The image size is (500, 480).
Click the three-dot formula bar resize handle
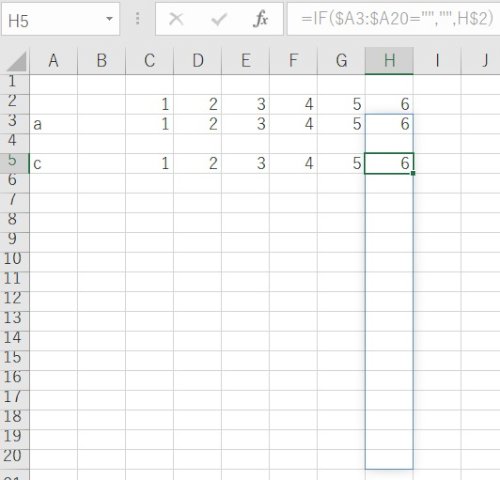pos(138,19)
